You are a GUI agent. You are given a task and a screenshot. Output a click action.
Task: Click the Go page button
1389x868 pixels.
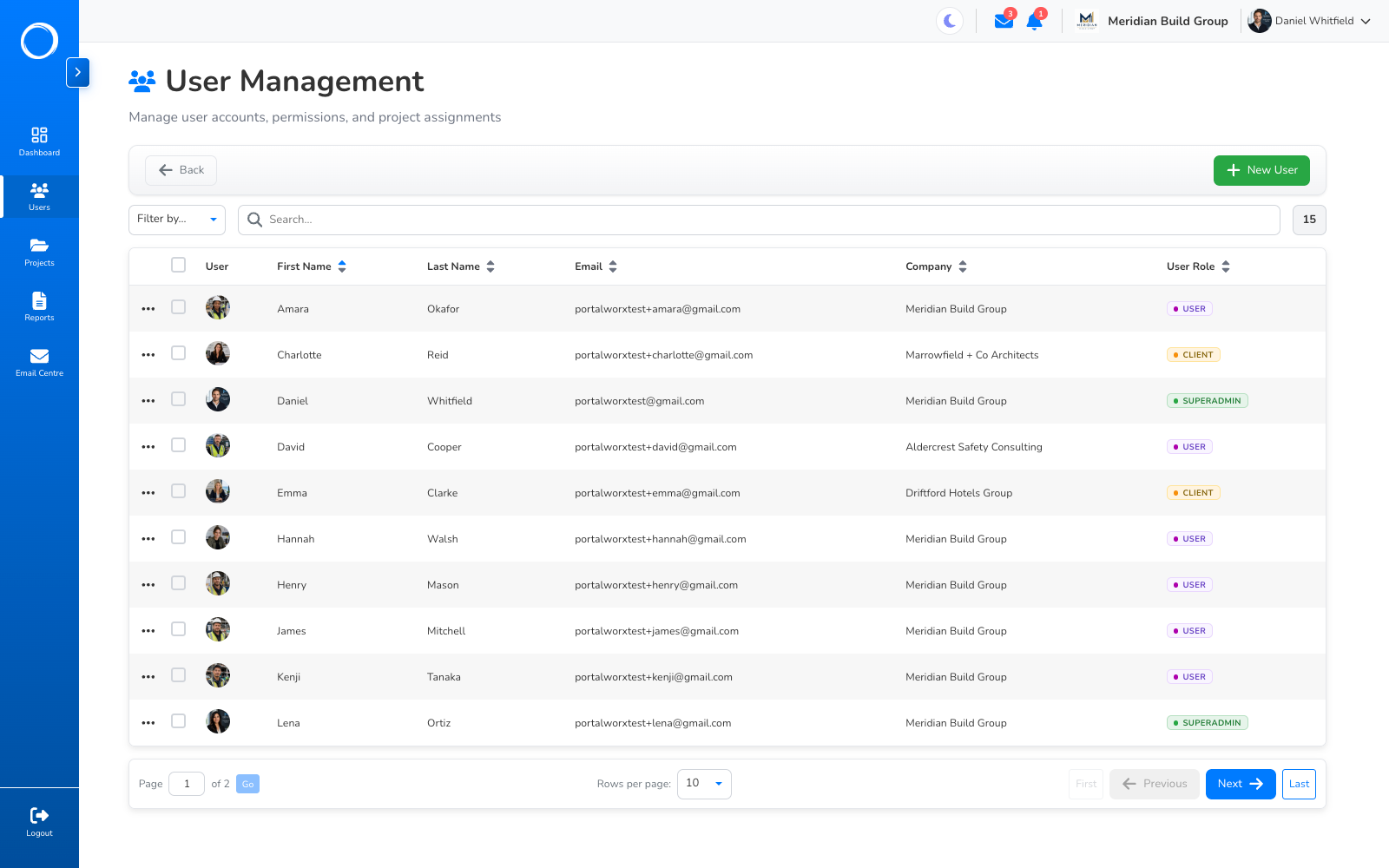(x=247, y=784)
